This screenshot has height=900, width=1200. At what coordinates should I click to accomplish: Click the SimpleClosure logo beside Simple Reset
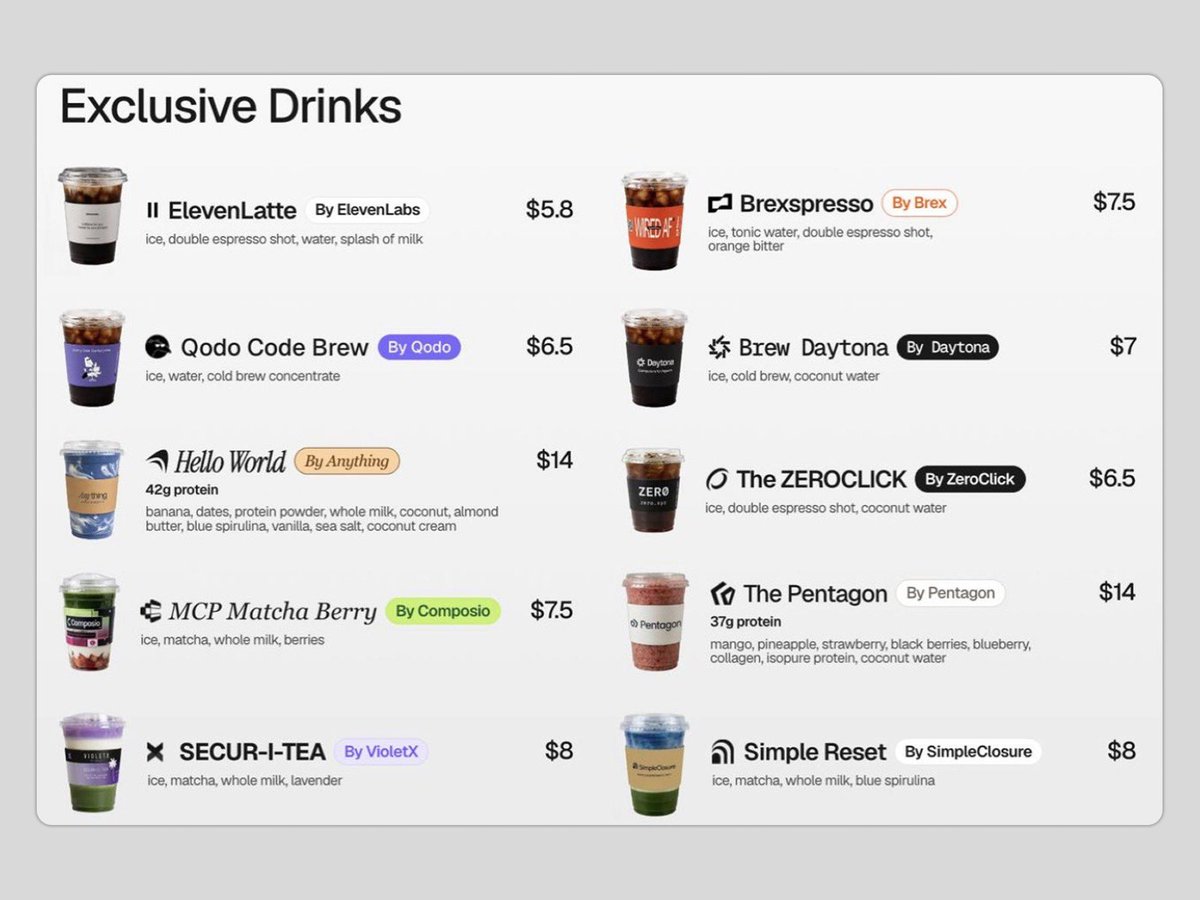pyautogui.click(x=722, y=752)
